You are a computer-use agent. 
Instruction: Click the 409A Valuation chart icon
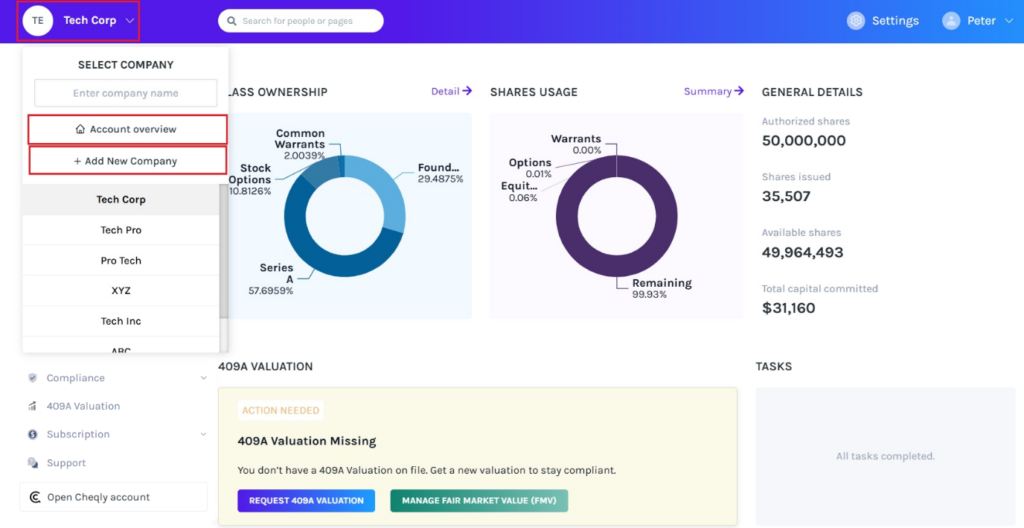(33, 406)
